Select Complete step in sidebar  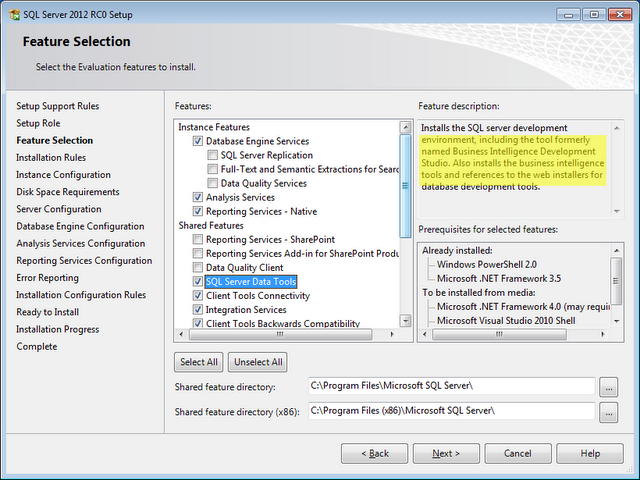tap(37, 346)
